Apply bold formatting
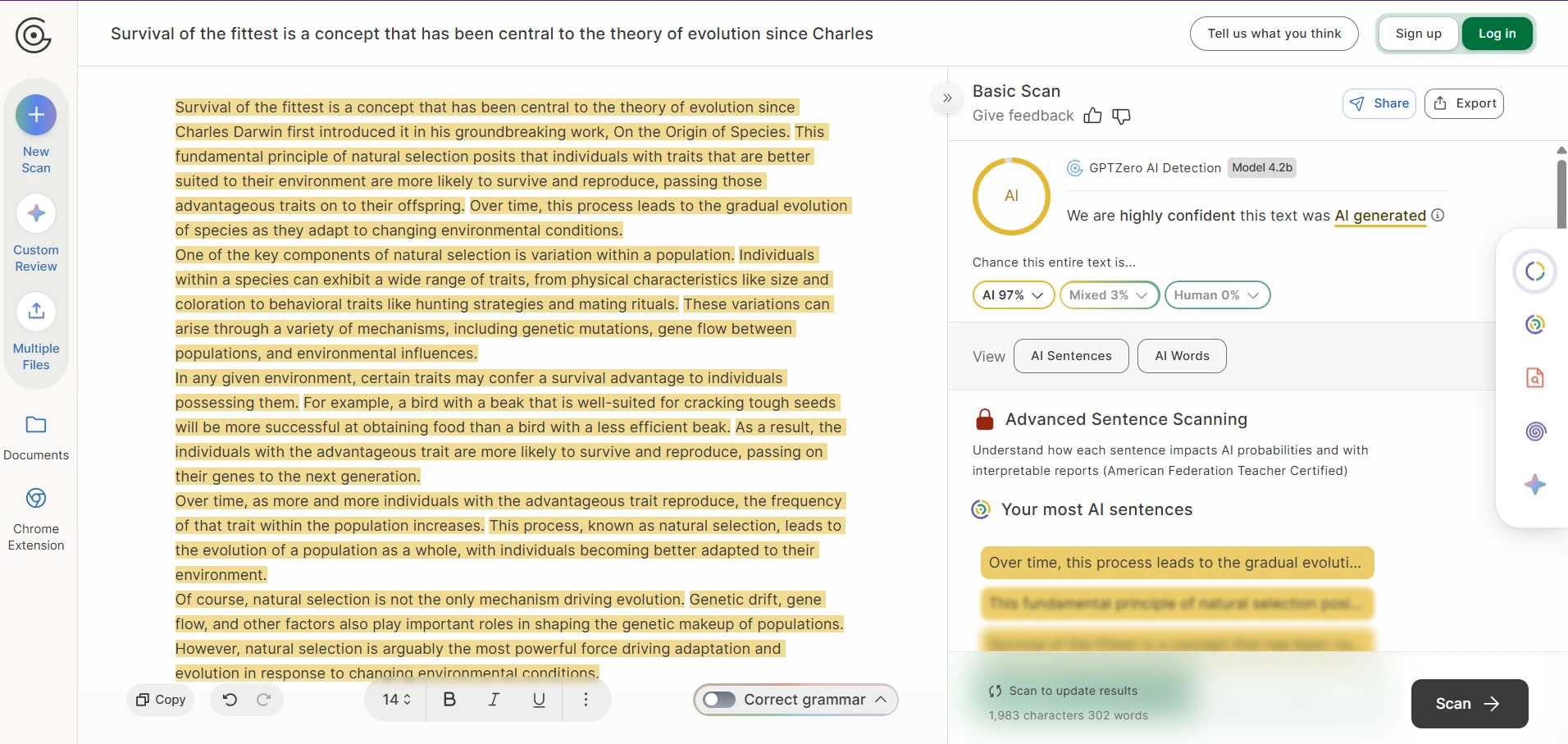 pos(449,700)
